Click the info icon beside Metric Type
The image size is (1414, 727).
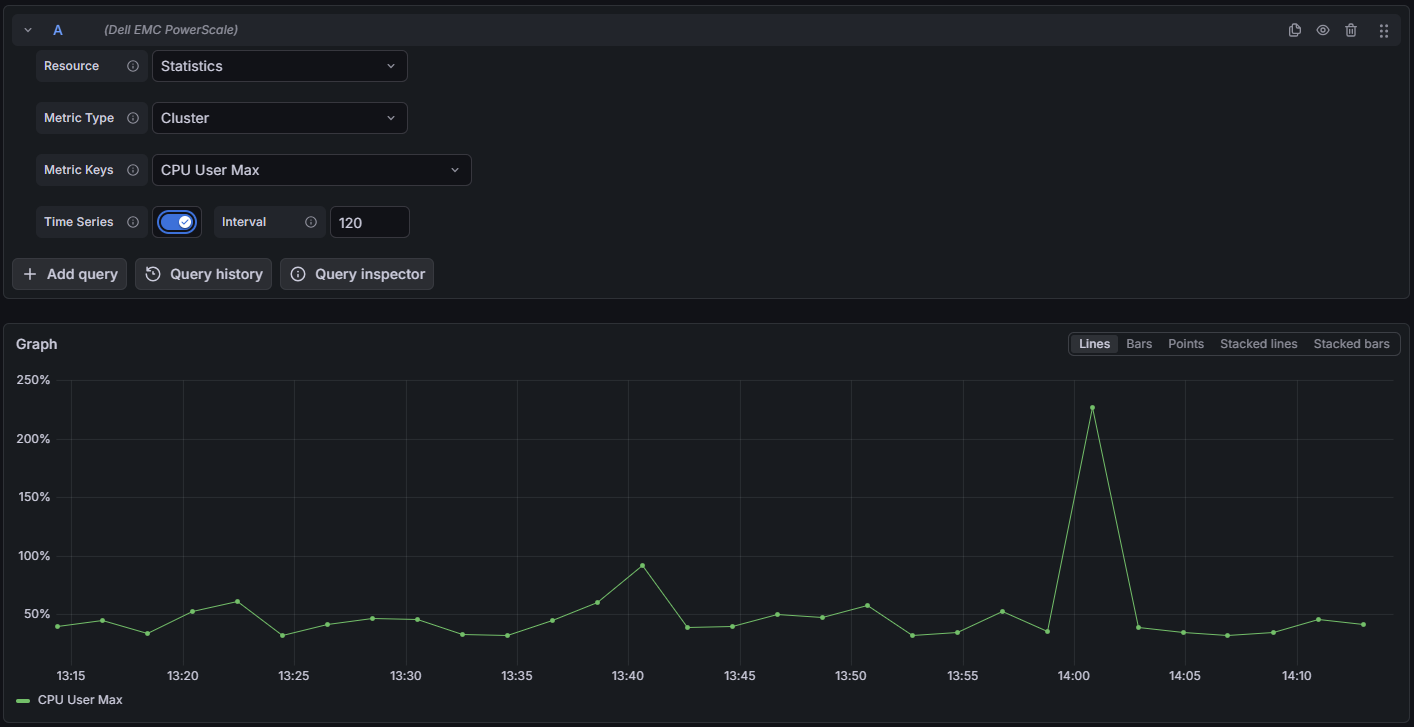(x=133, y=118)
